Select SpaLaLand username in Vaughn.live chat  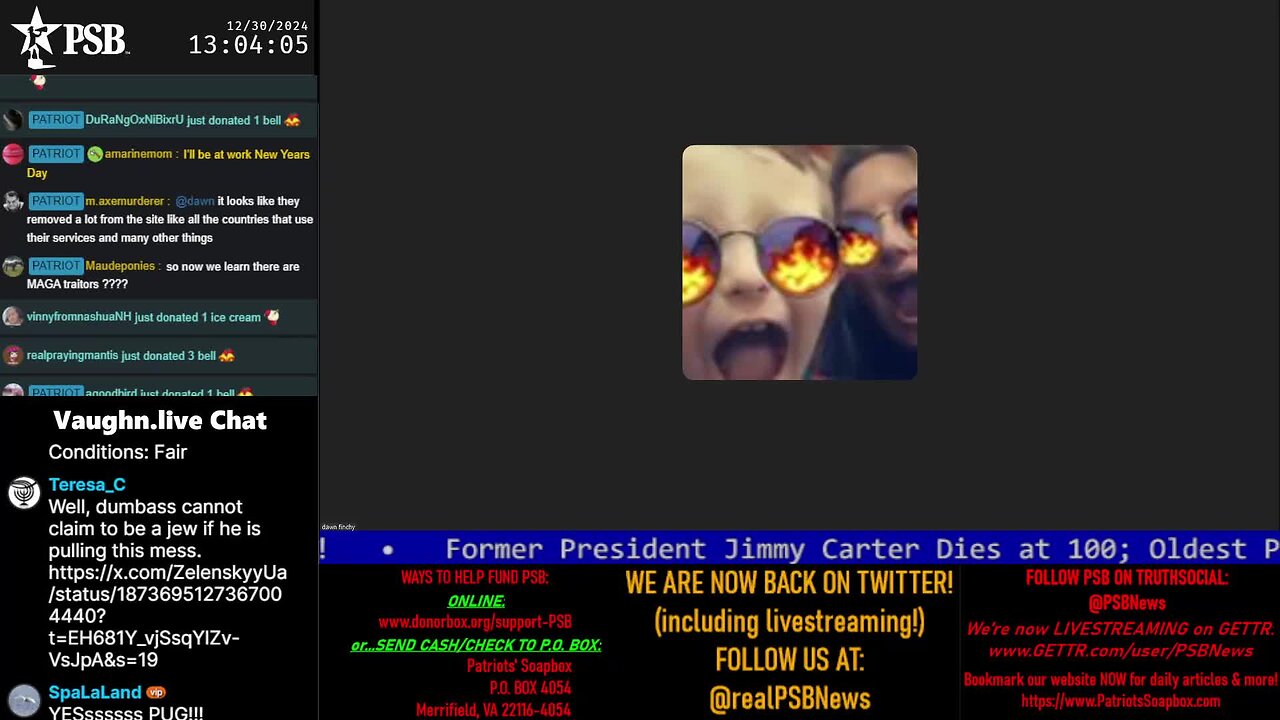point(95,692)
